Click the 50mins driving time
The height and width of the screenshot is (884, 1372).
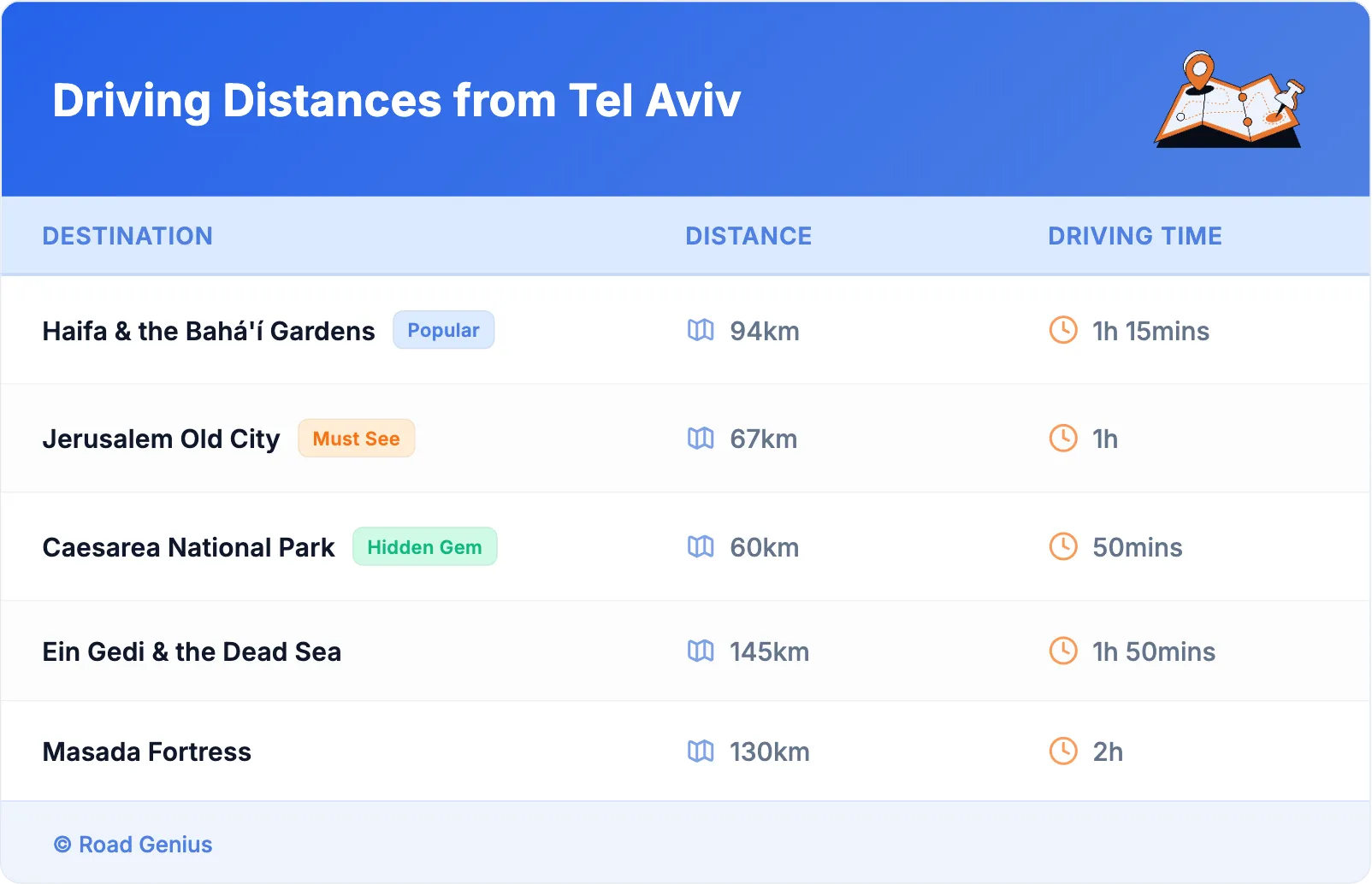pos(1138,547)
